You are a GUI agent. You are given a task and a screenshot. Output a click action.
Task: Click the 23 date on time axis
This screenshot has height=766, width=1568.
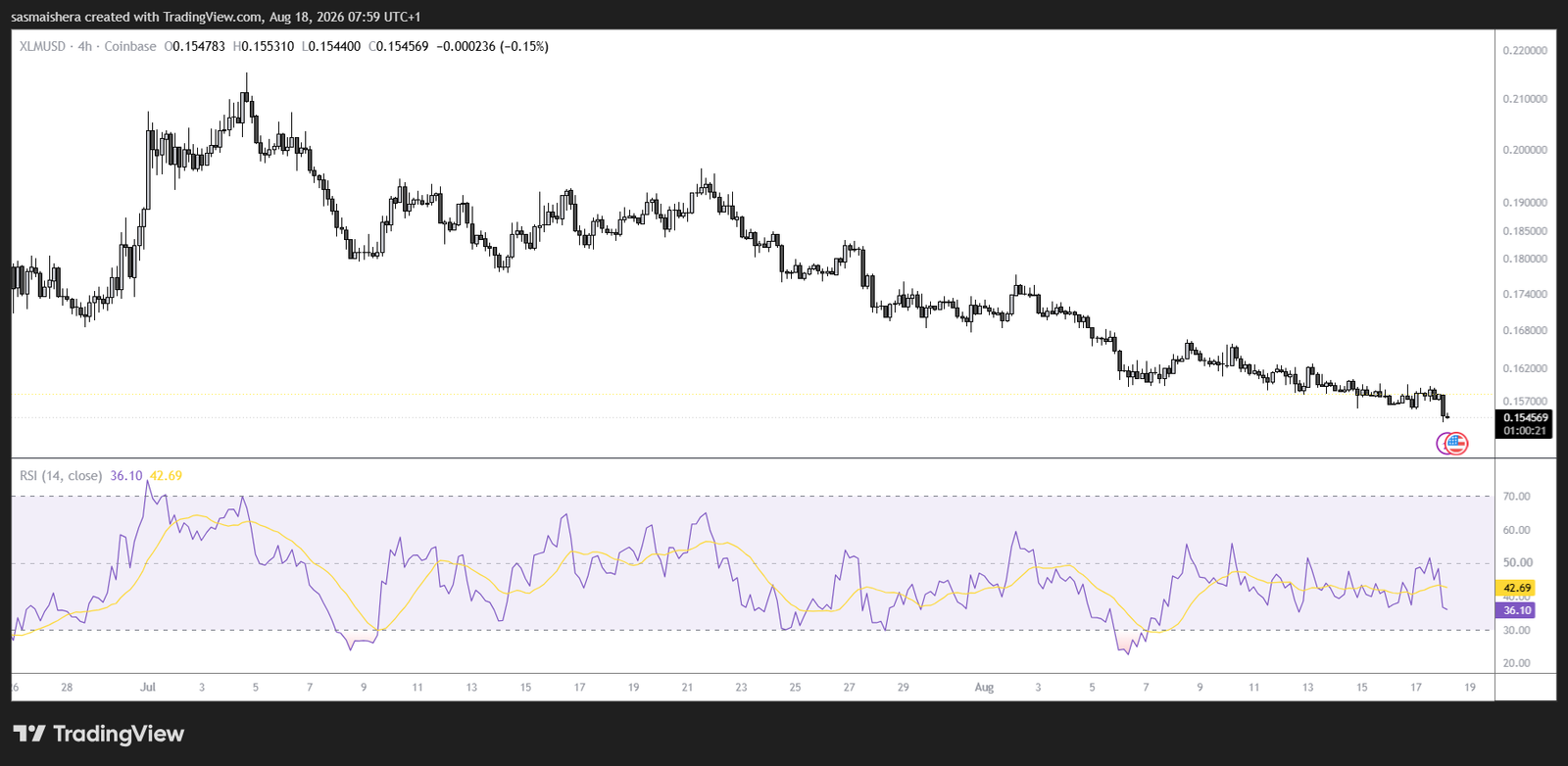click(741, 688)
